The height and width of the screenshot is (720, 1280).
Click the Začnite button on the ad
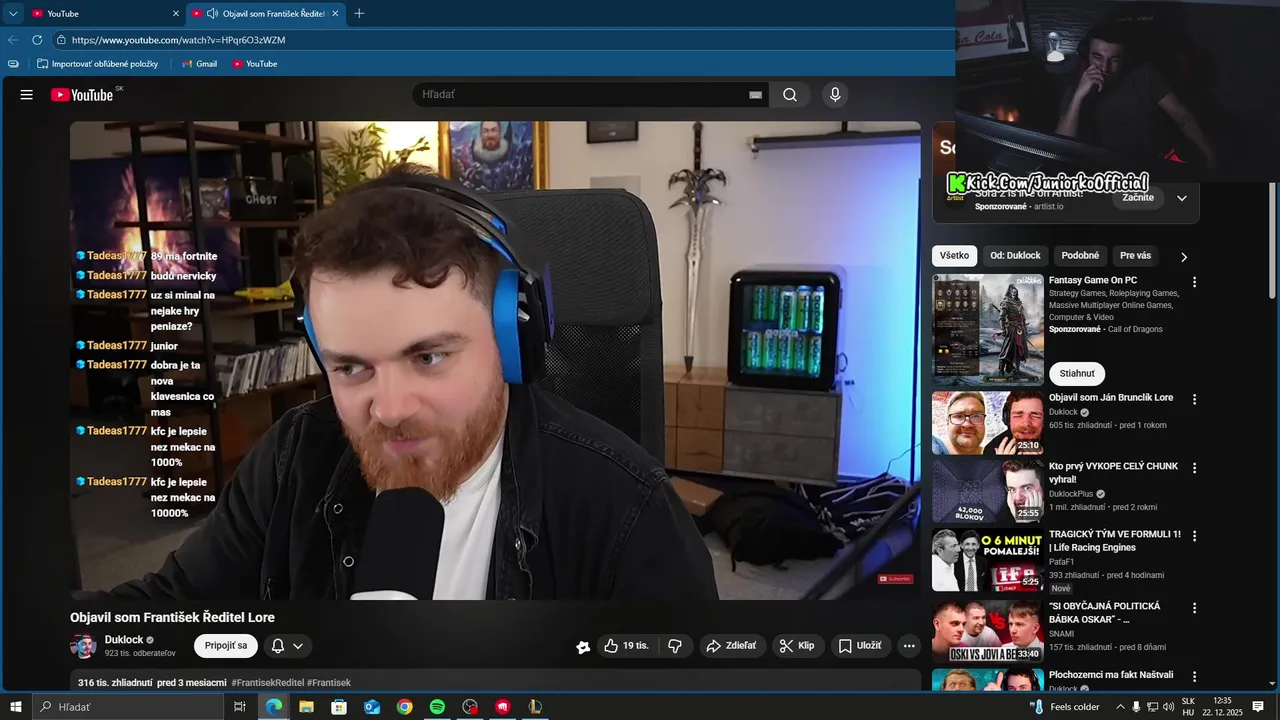pyautogui.click(x=1138, y=198)
